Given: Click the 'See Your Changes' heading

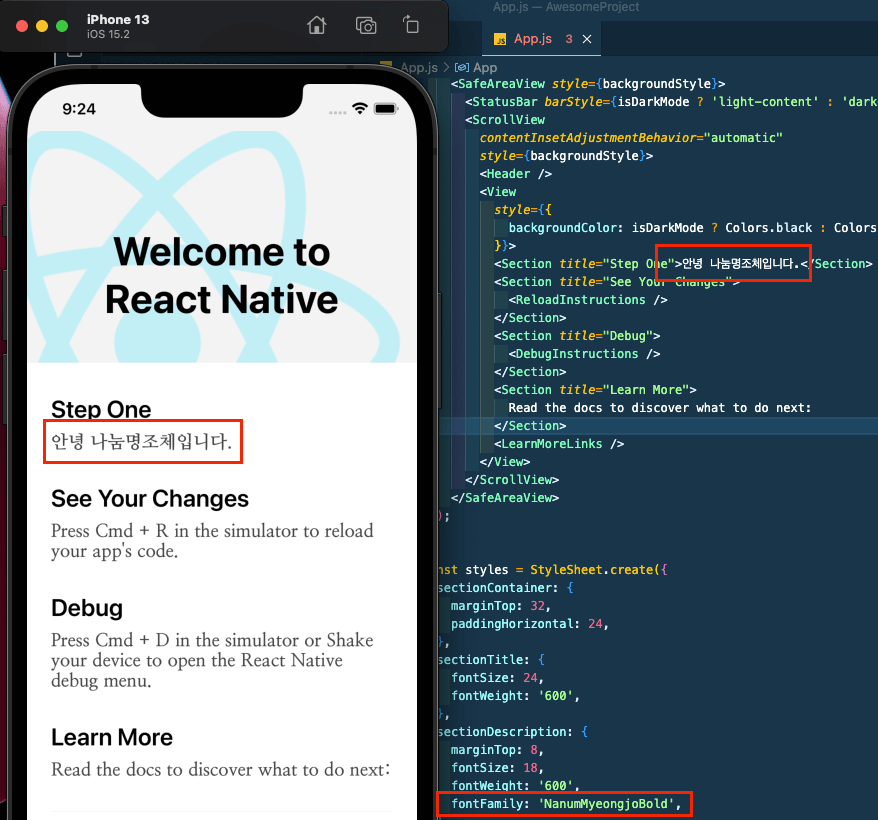Looking at the screenshot, I should (x=150, y=498).
